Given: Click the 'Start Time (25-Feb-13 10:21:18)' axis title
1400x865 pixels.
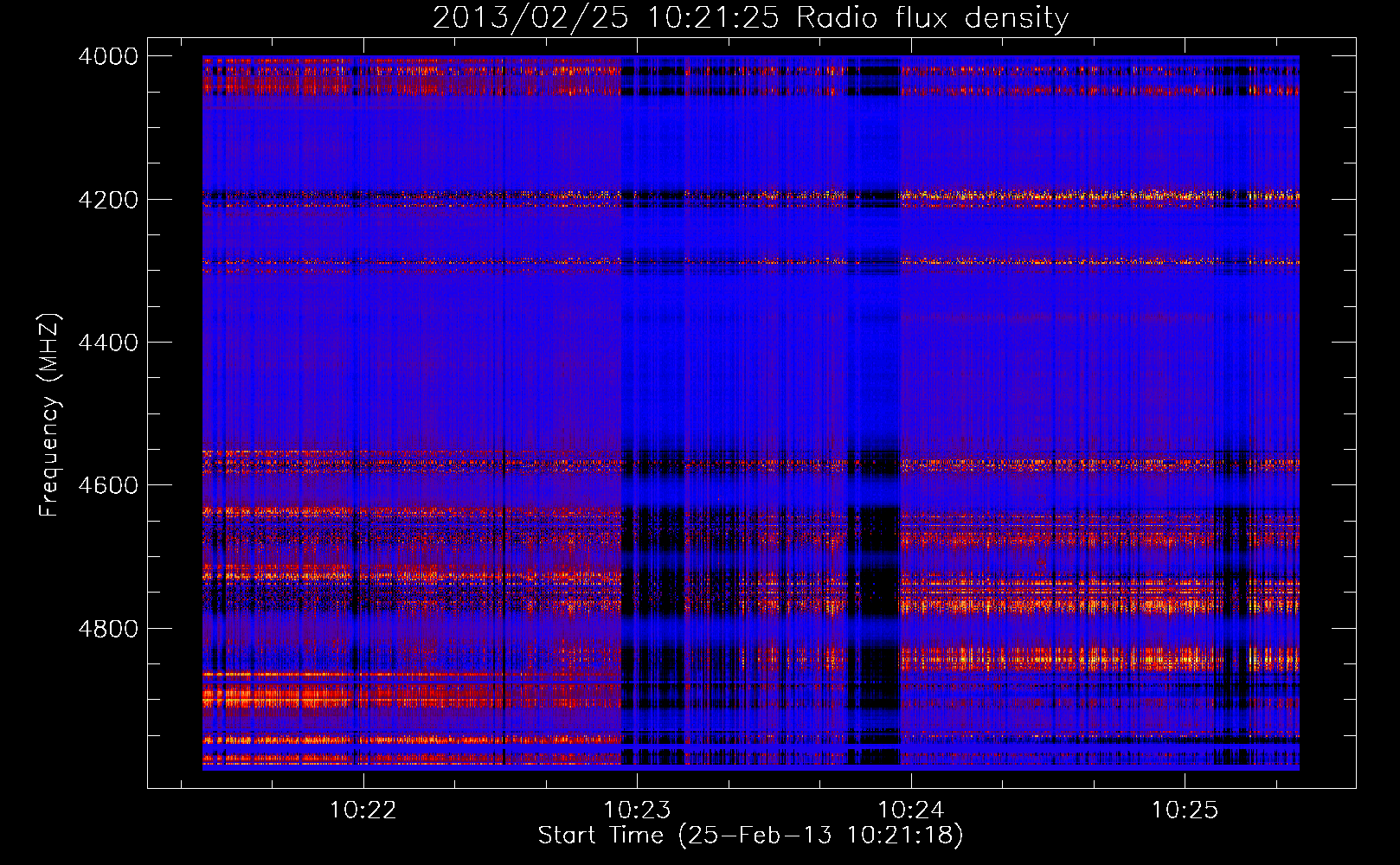Looking at the screenshot, I should tap(750, 836).
